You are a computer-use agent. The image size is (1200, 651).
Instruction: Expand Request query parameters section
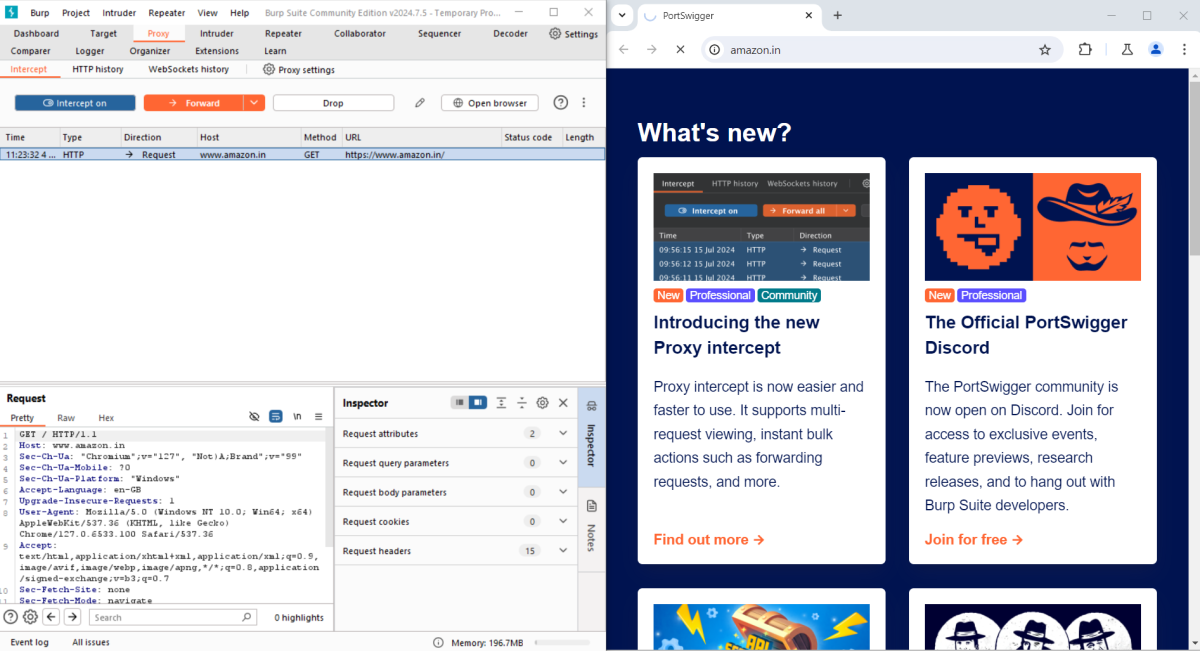tap(563, 463)
